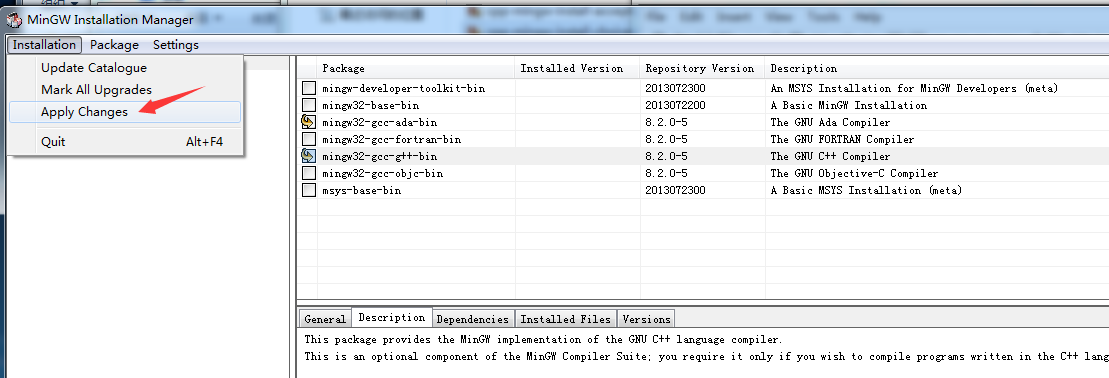The width and height of the screenshot is (1109, 378).
Task: Click marked-for-install icon of mingw32-gcc-ada-bin
Action: click(308, 122)
